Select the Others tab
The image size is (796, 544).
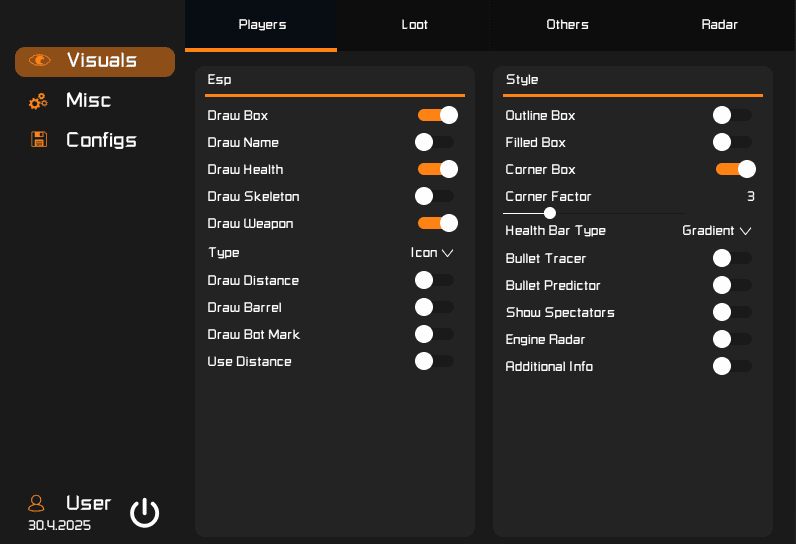click(567, 25)
